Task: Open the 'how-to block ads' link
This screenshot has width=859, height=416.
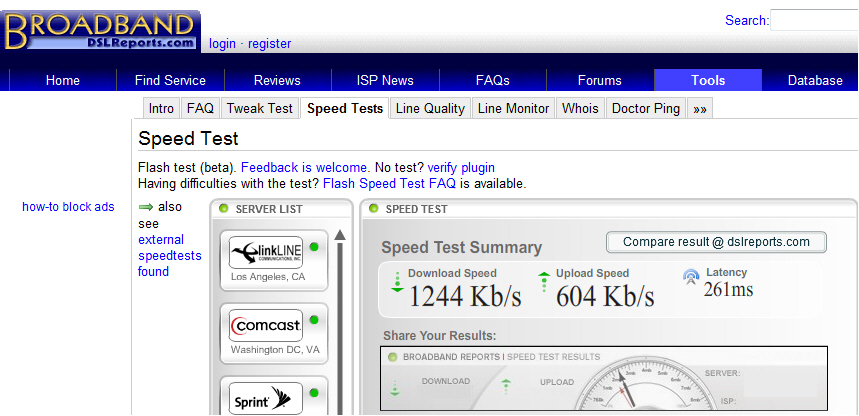Action: pos(68,207)
